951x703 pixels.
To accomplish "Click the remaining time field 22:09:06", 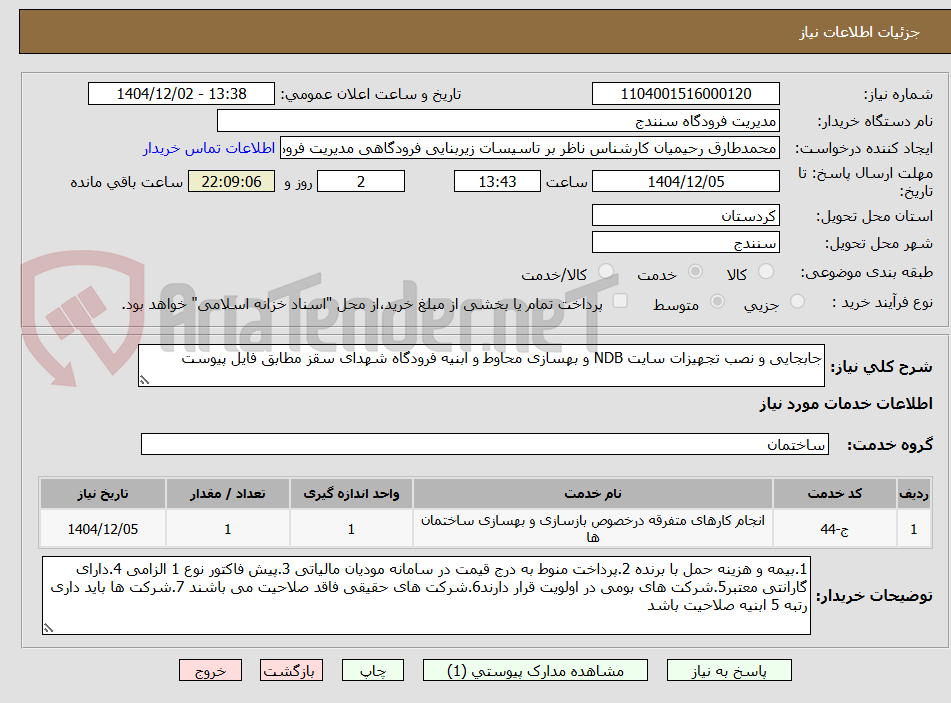I will (x=231, y=181).
